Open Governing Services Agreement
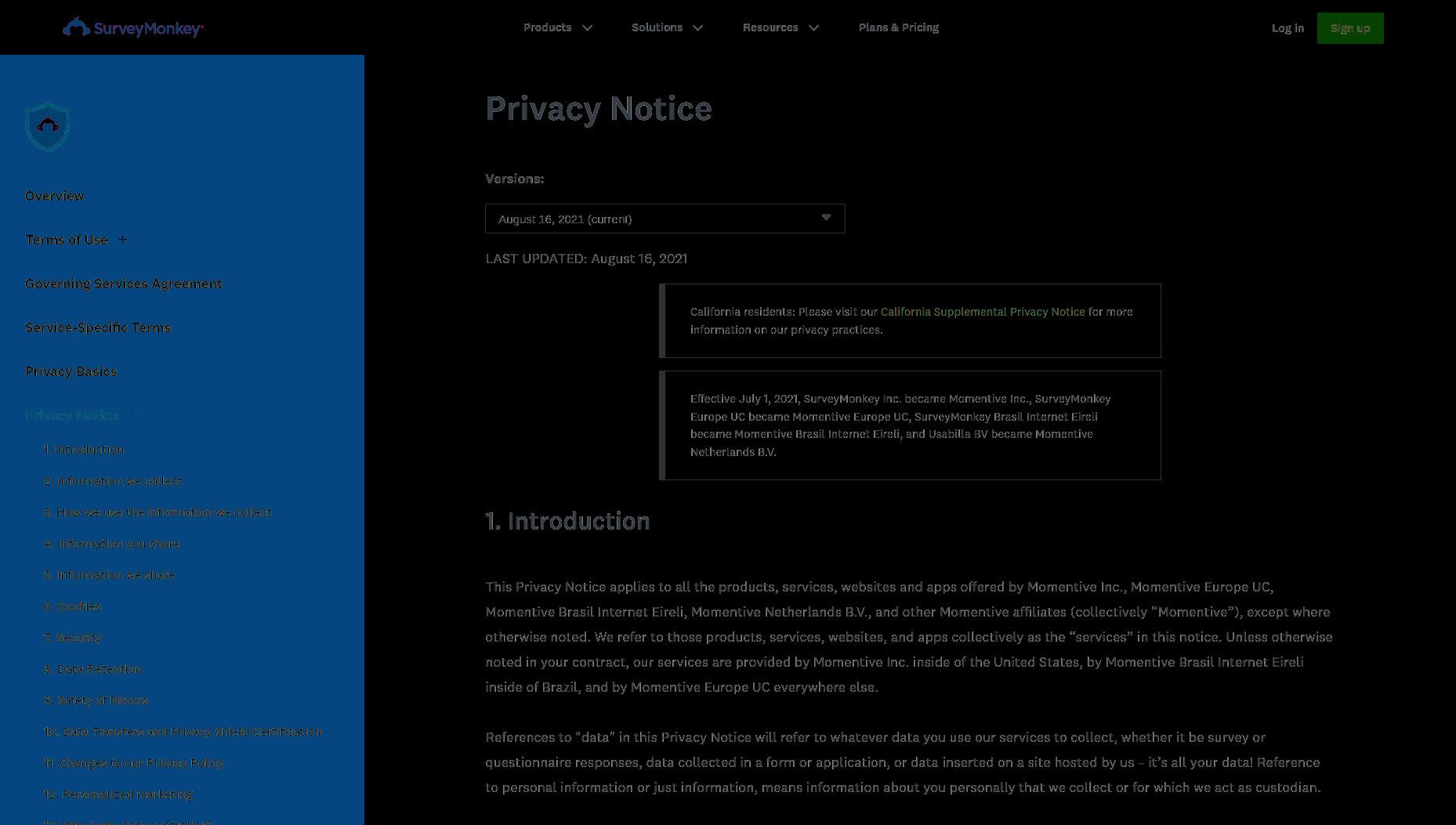 (x=124, y=284)
